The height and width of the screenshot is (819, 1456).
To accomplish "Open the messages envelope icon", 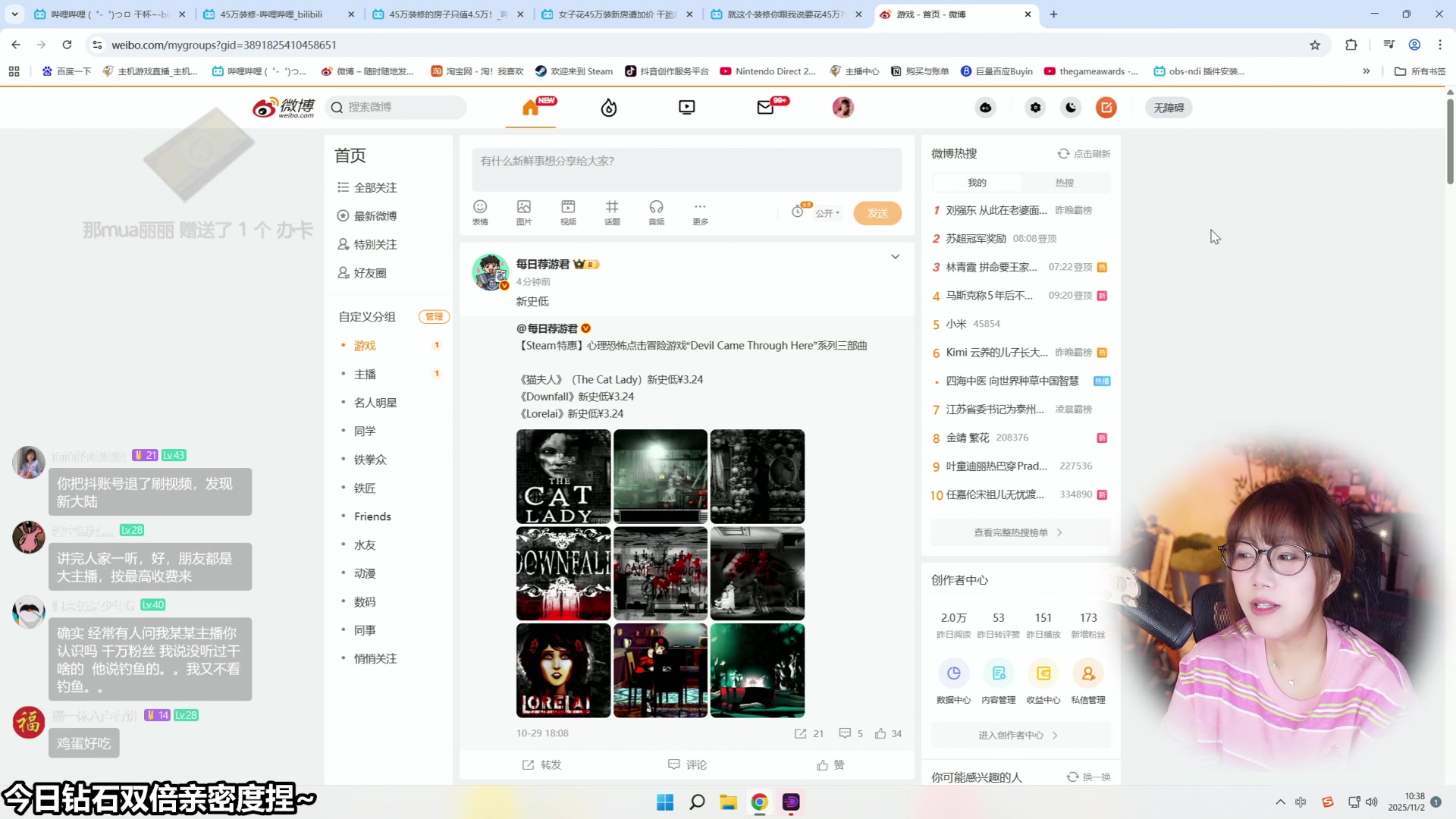I will click(x=765, y=108).
